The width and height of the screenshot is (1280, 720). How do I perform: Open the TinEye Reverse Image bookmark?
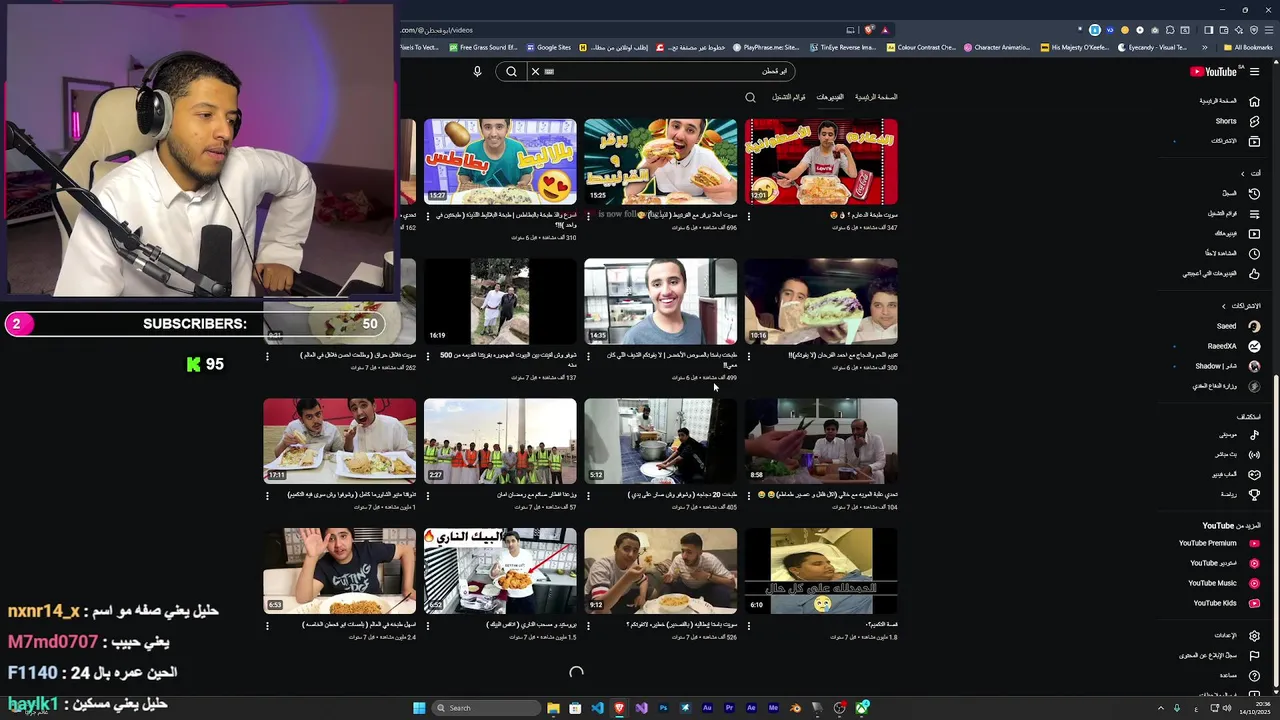point(843,47)
